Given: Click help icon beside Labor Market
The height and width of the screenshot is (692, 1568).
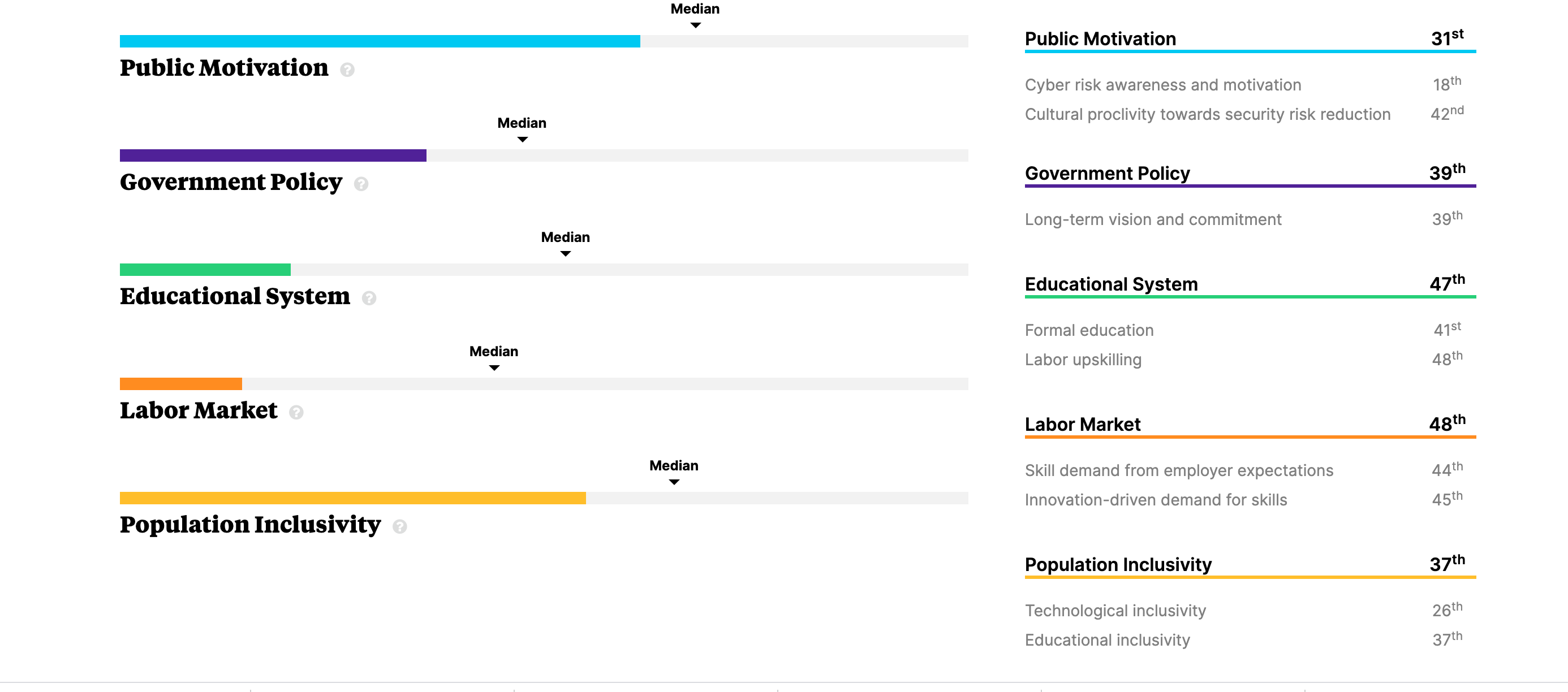Looking at the screenshot, I should pos(296,413).
